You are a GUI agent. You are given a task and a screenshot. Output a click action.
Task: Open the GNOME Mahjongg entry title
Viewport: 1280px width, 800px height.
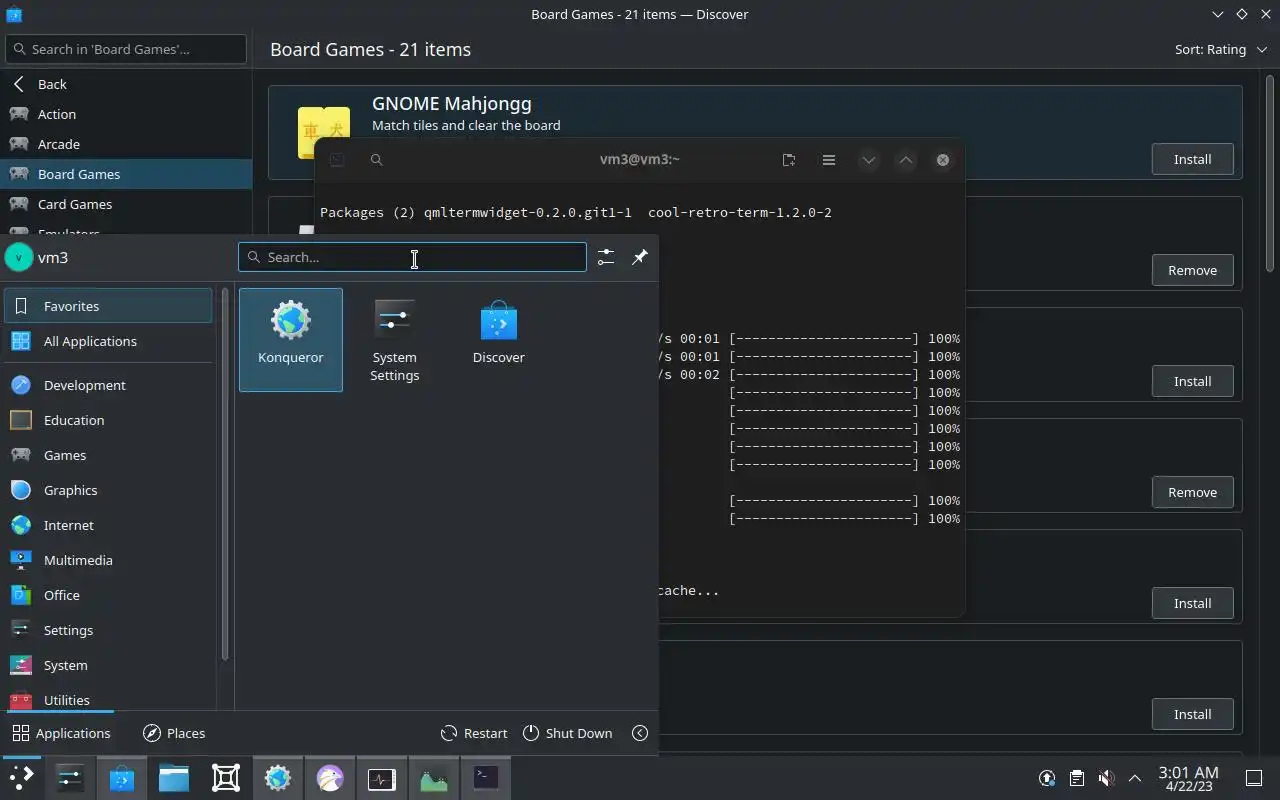[452, 103]
